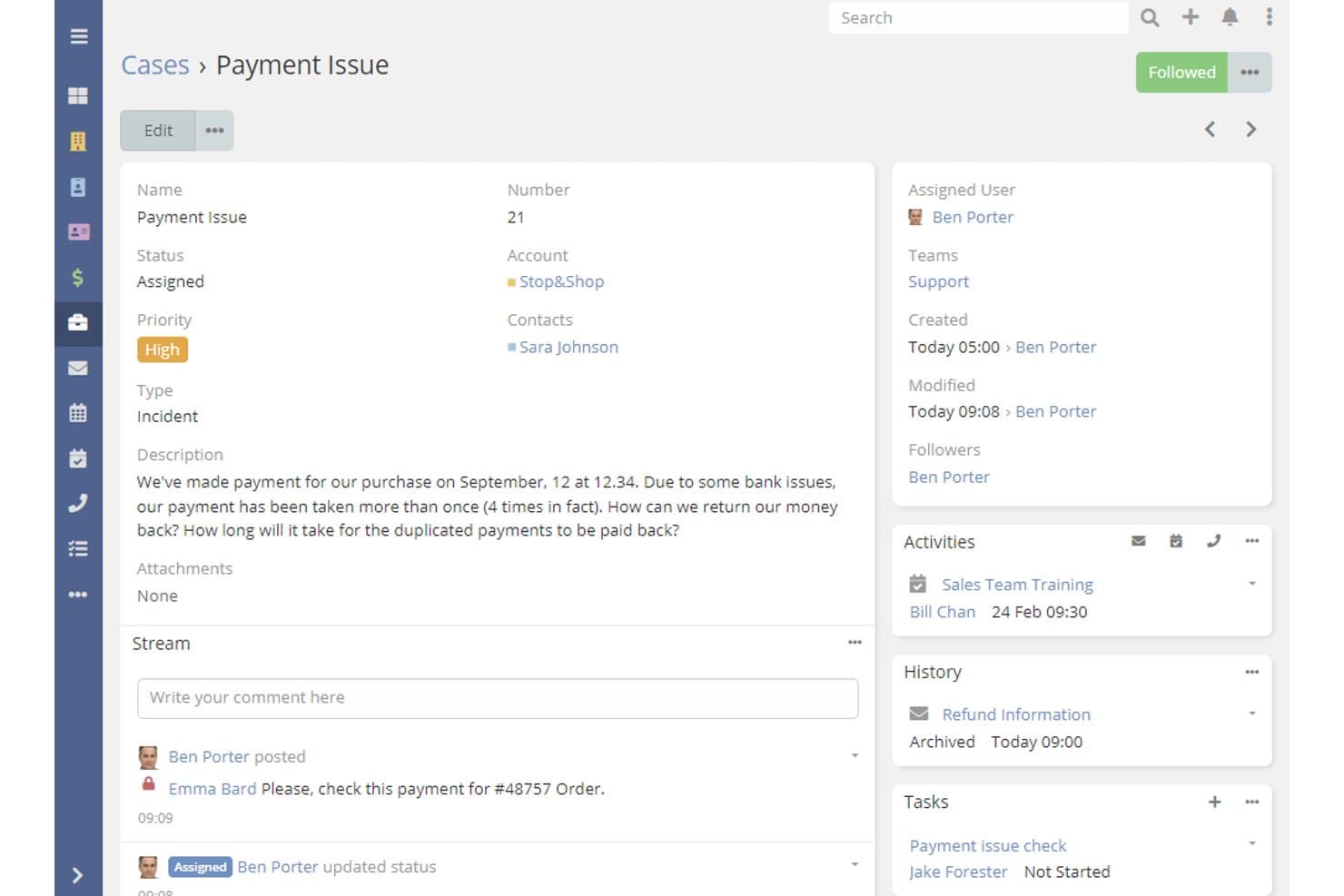Open the notifications bell
The width and height of the screenshot is (1344, 896).
pyautogui.click(x=1230, y=16)
